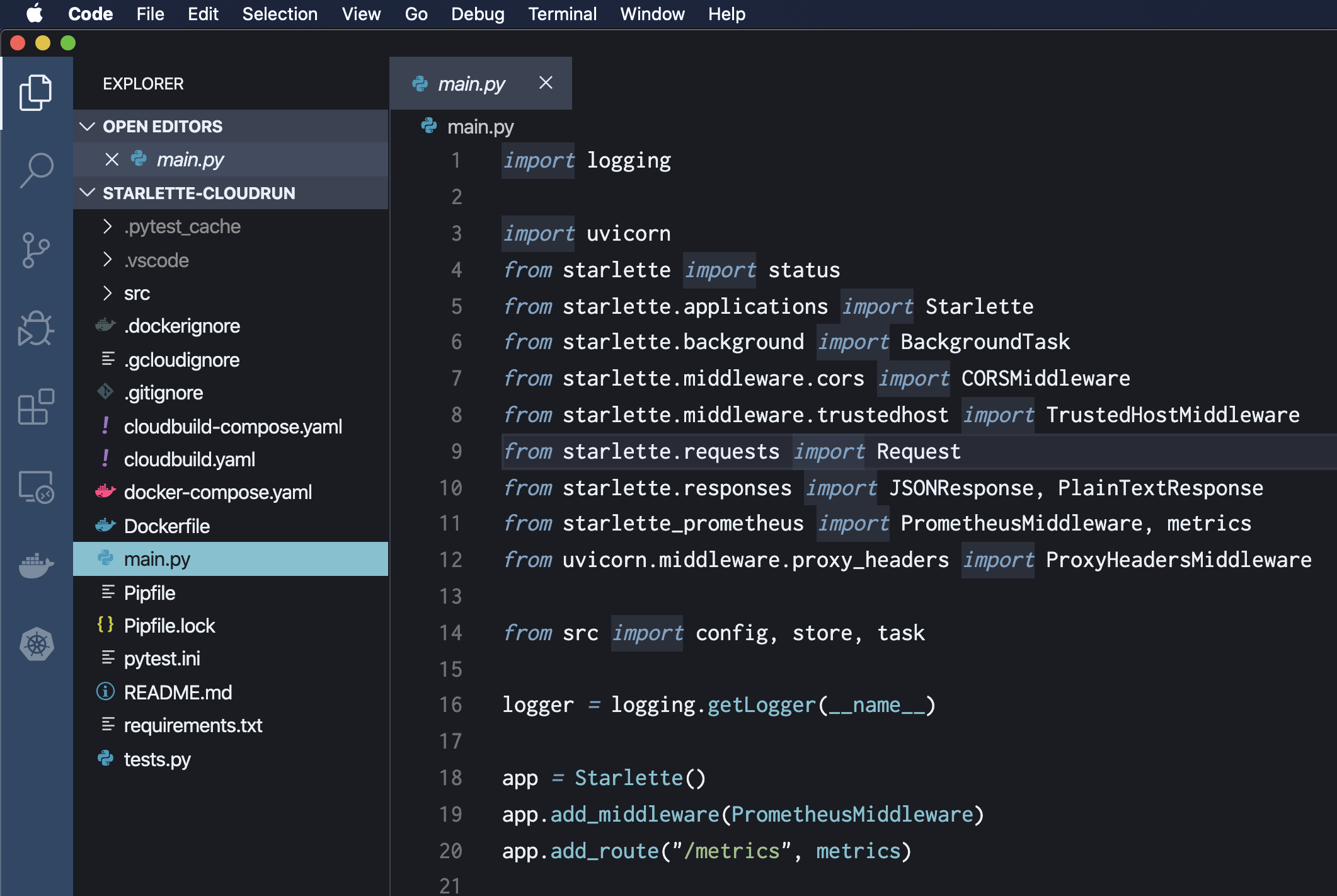Expand the .pytest_cache folder
Screen dimensions: 1337x896
click(107, 226)
